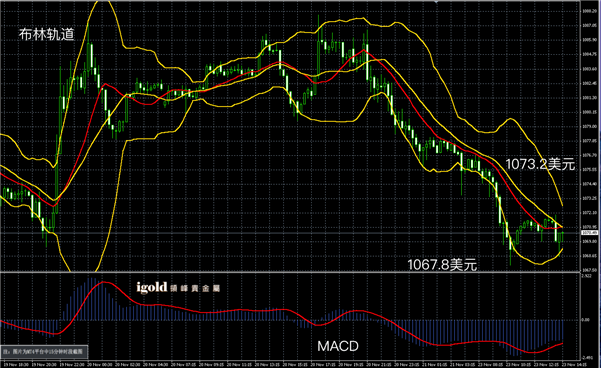The width and height of the screenshot is (601, 368).
Task: Select the 1067.50 price axis label
Action: [x=590, y=270]
